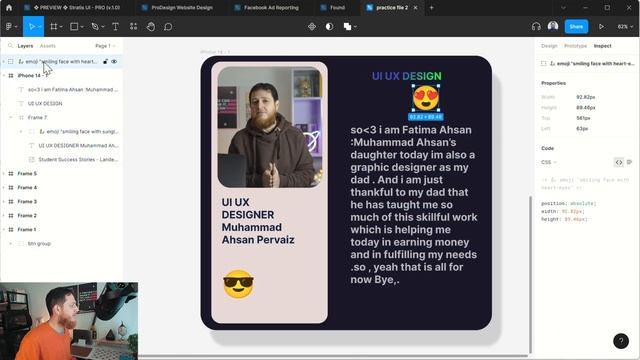640x360 pixels.
Task: Switch to Facebook Ad Reporting tab
Action: pos(267,7)
